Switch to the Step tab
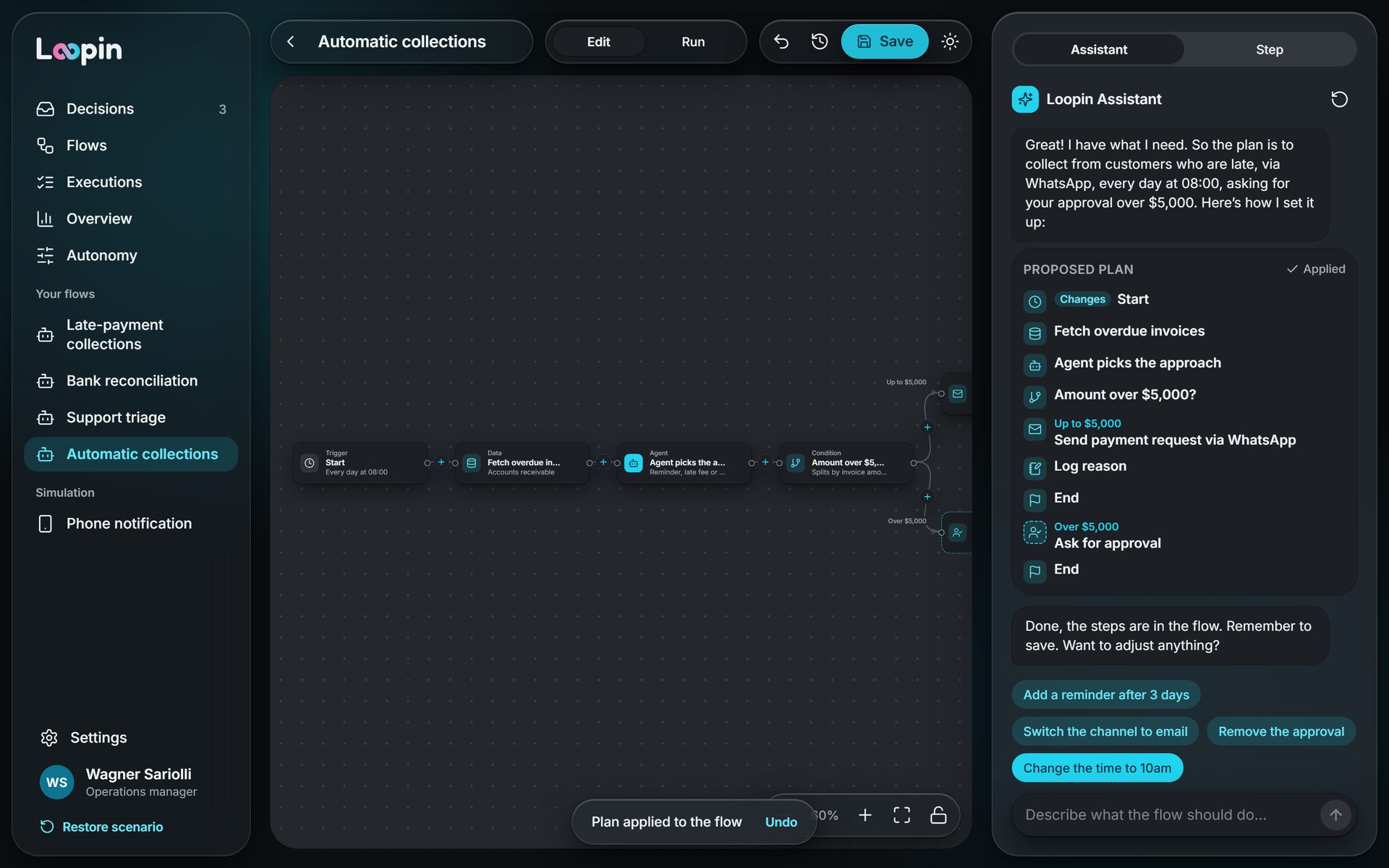 tap(1270, 49)
